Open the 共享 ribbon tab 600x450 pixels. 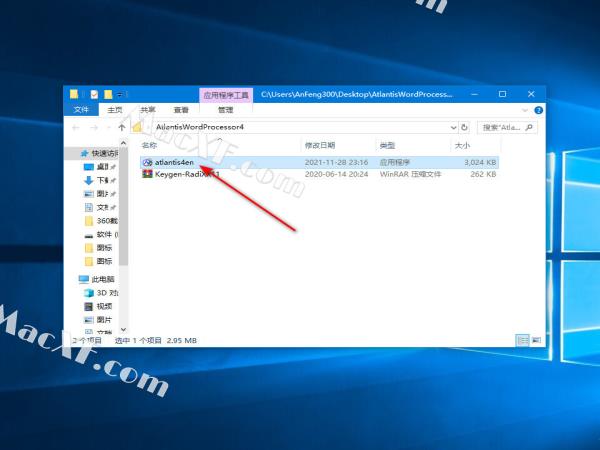coord(148,110)
